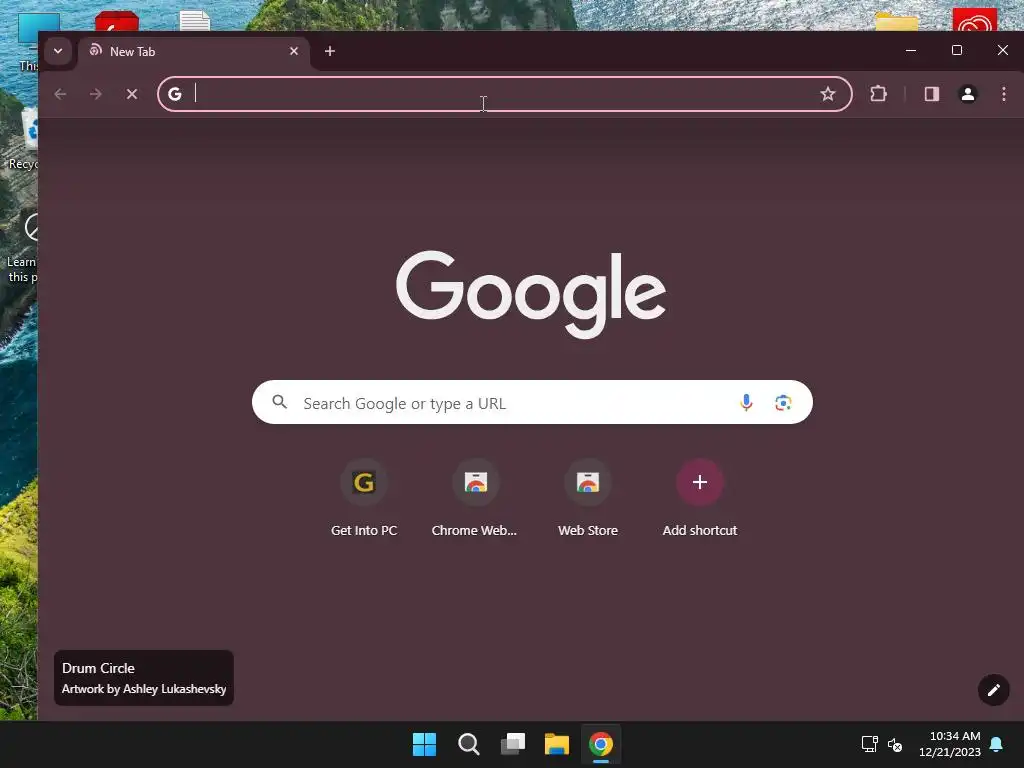The width and height of the screenshot is (1024, 768).
Task: Open the Get Into PC shortcut
Action: (364, 499)
